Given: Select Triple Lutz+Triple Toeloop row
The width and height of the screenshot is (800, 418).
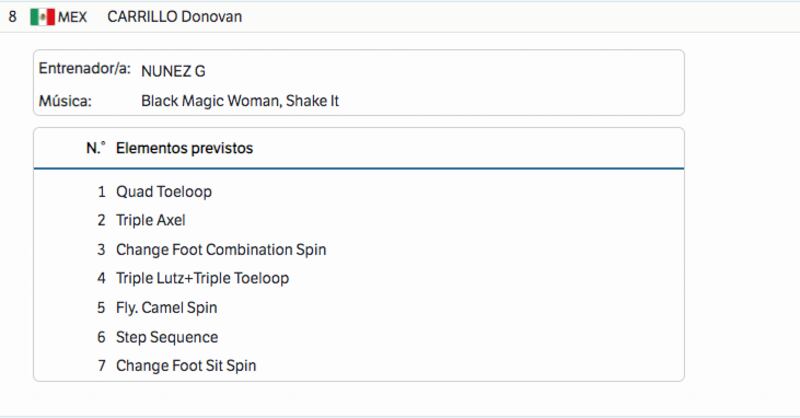Looking at the screenshot, I should [359, 278].
